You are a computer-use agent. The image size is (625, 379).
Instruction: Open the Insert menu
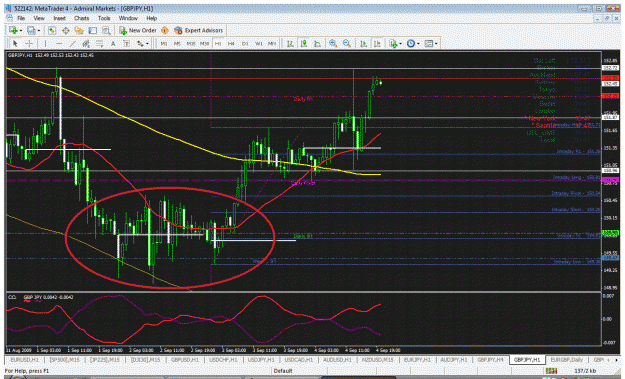59,18
